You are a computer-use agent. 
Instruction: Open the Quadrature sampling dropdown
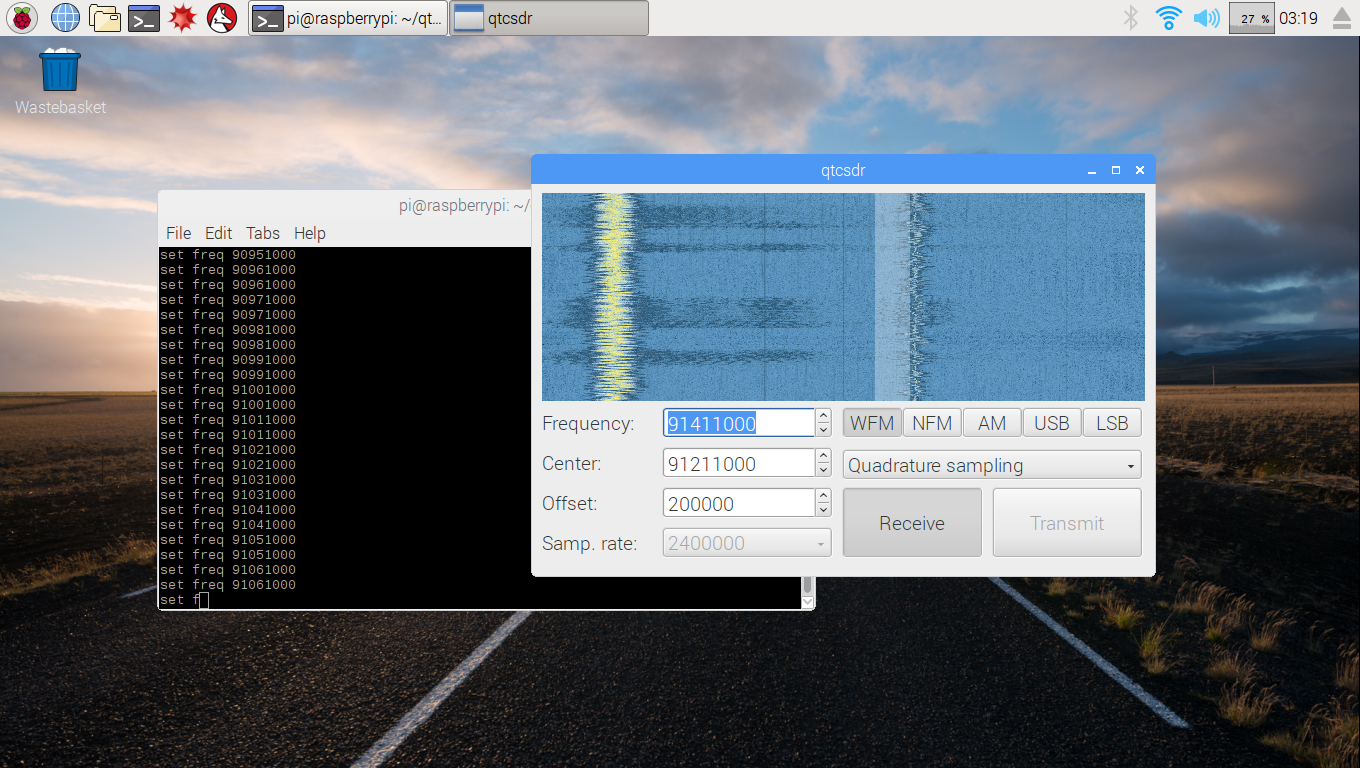click(x=991, y=464)
